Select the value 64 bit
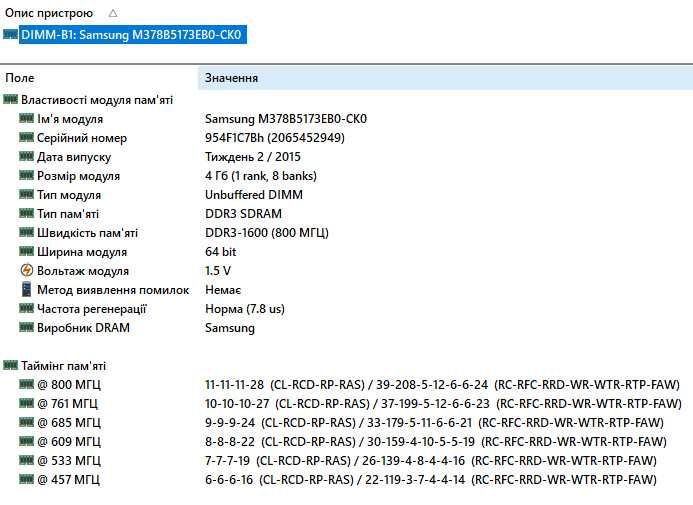The width and height of the screenshot is (693, 505). click(221, 252)
